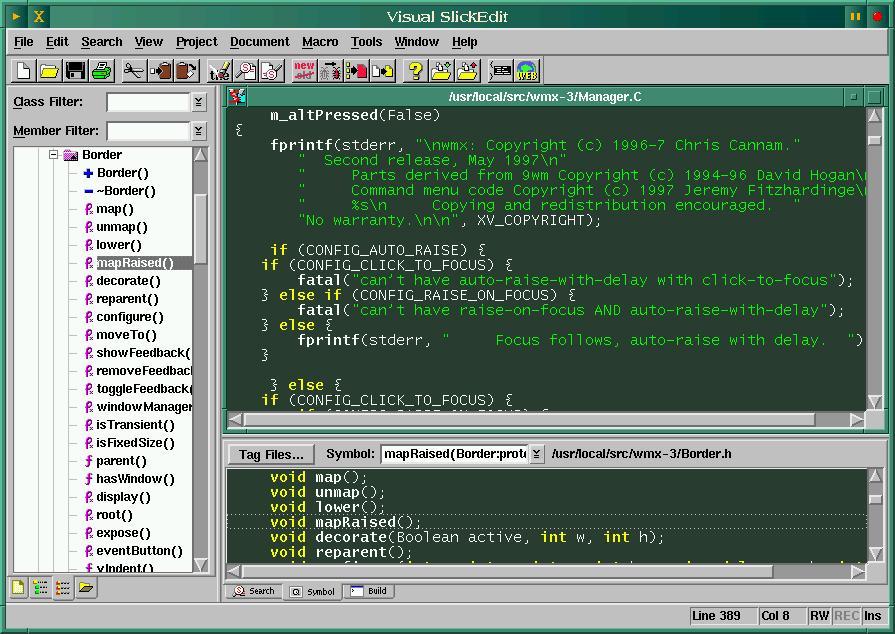
Task: Toggle the RW read-write status indicator
Action: (x=820, y=616)
